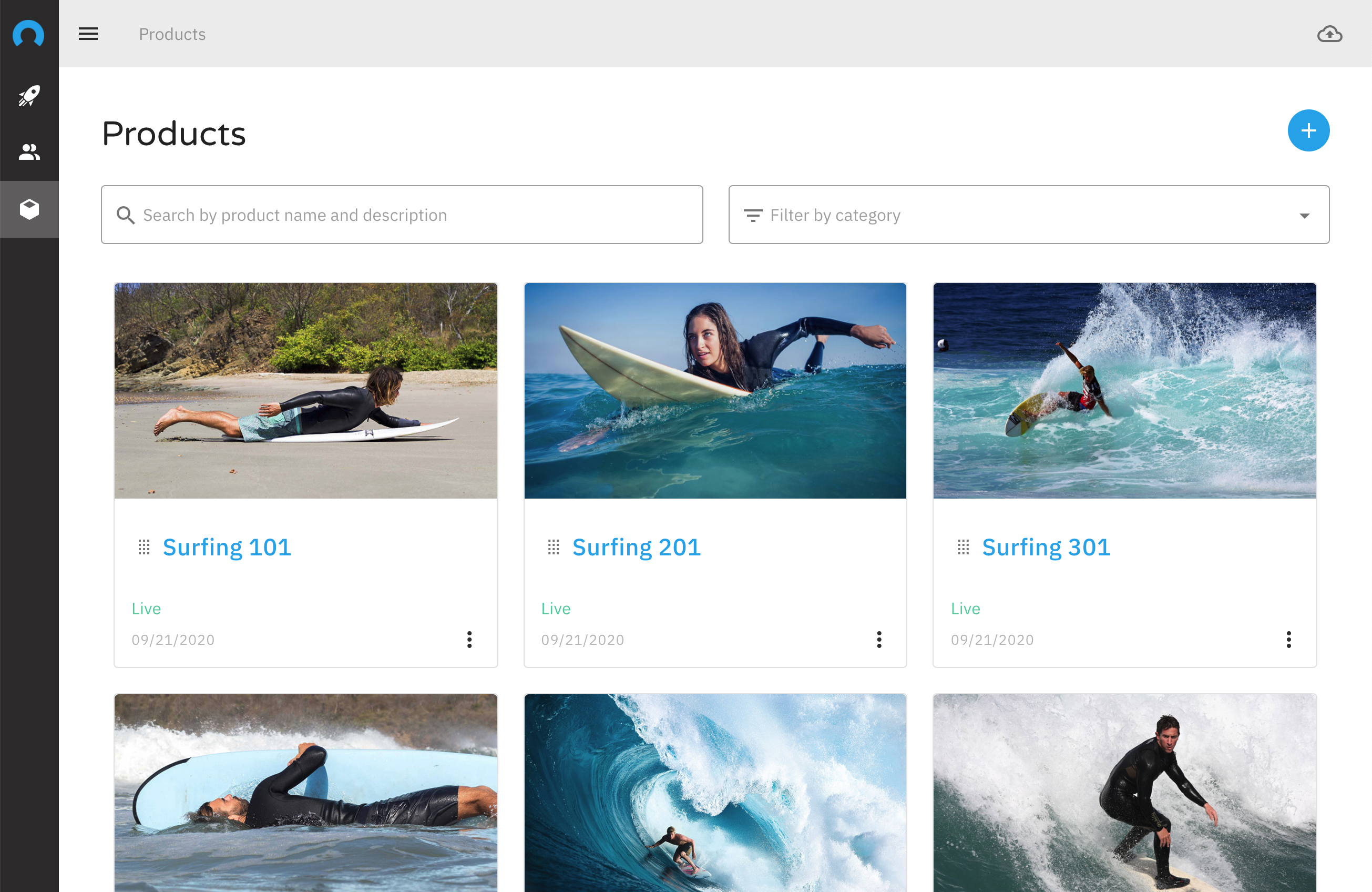The image size is (1372, 892).
Task: Open the Surfing 101 product image
Action: 305,390
